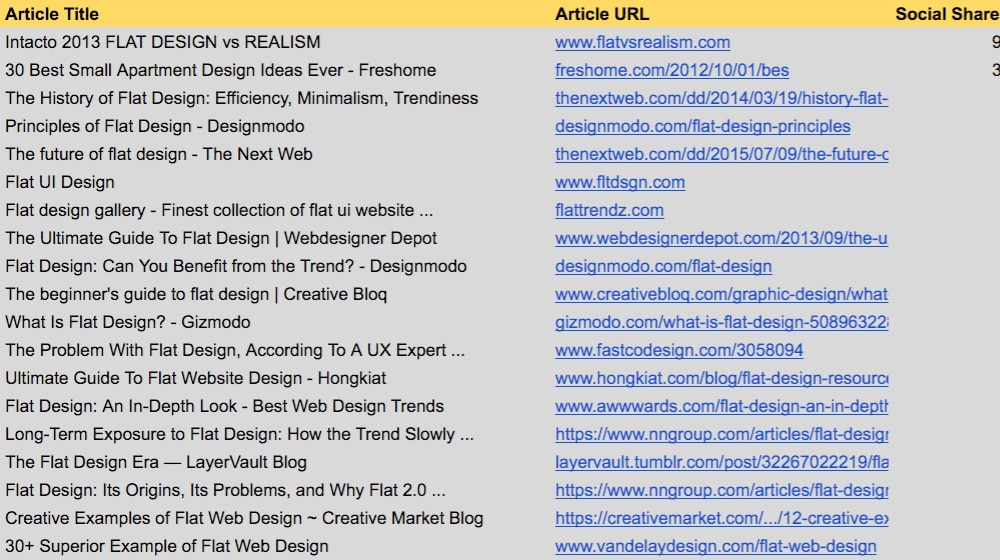Screen dimensions: 1000x560
Task: Open the www.fastcodesign.com/3058094 link
Action: coord(679,351)
